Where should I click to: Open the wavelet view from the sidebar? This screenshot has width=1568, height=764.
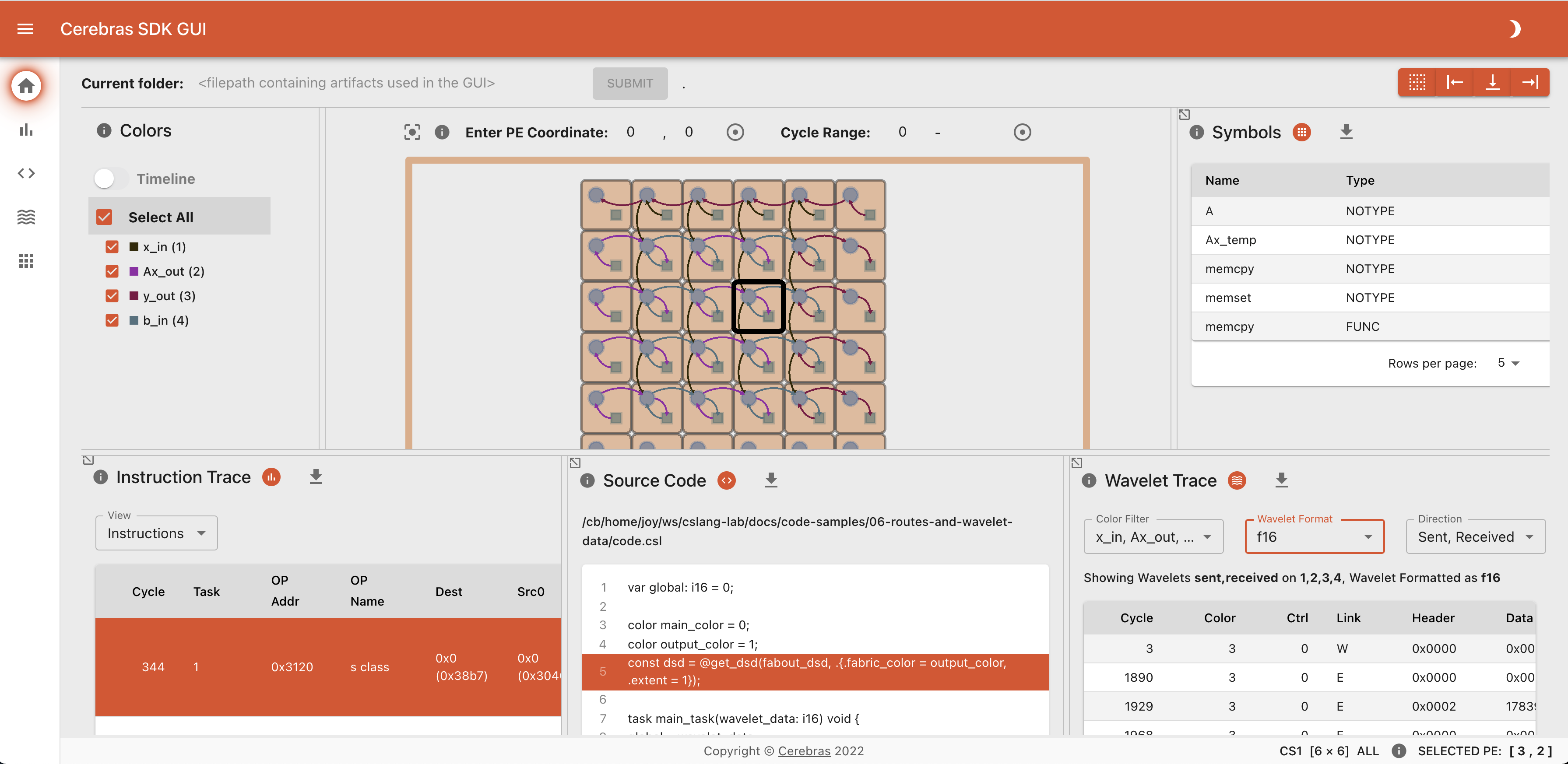(25, 217)
